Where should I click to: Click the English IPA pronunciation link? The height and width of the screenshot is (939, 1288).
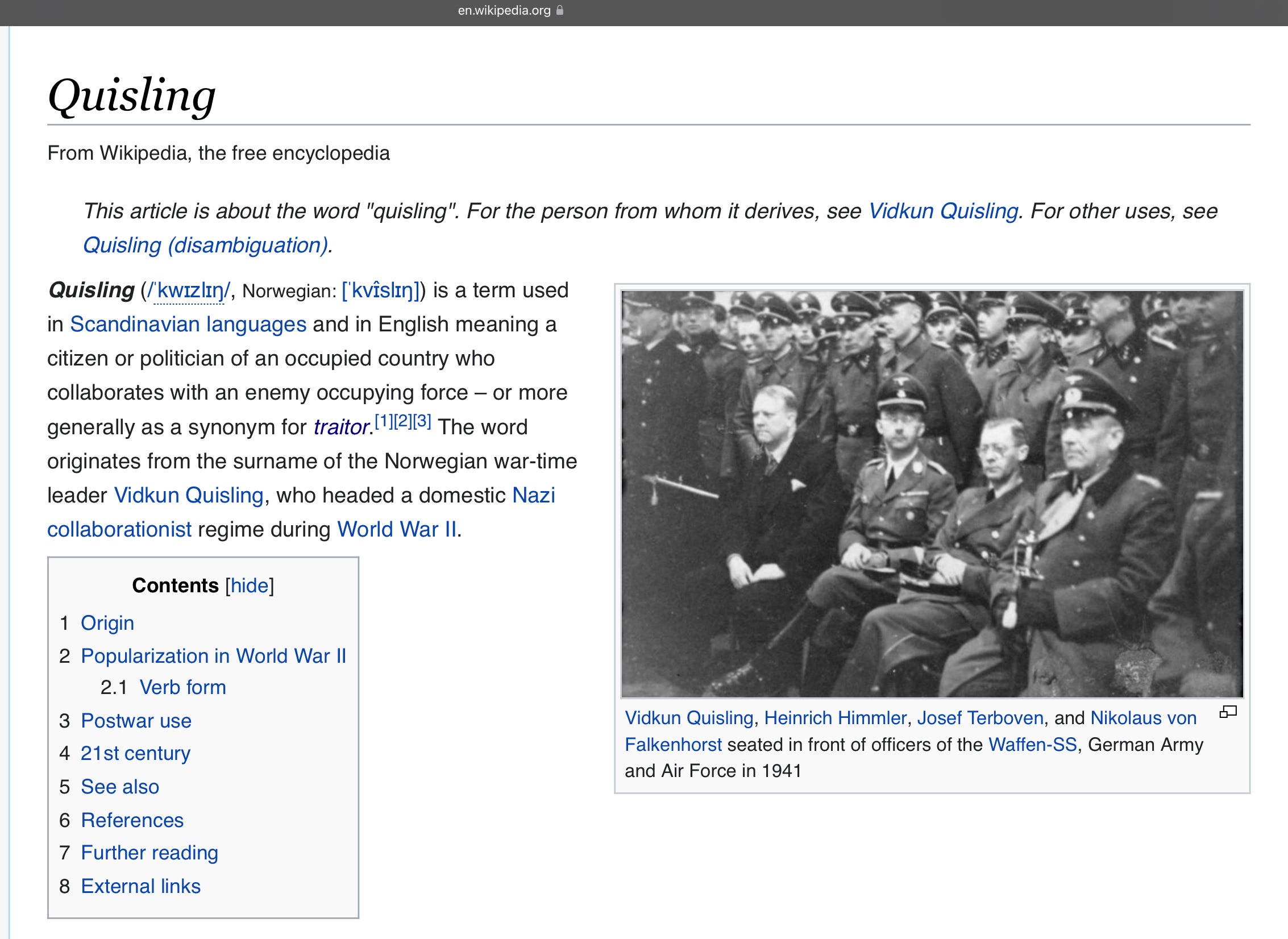click(x=188, y=291)
